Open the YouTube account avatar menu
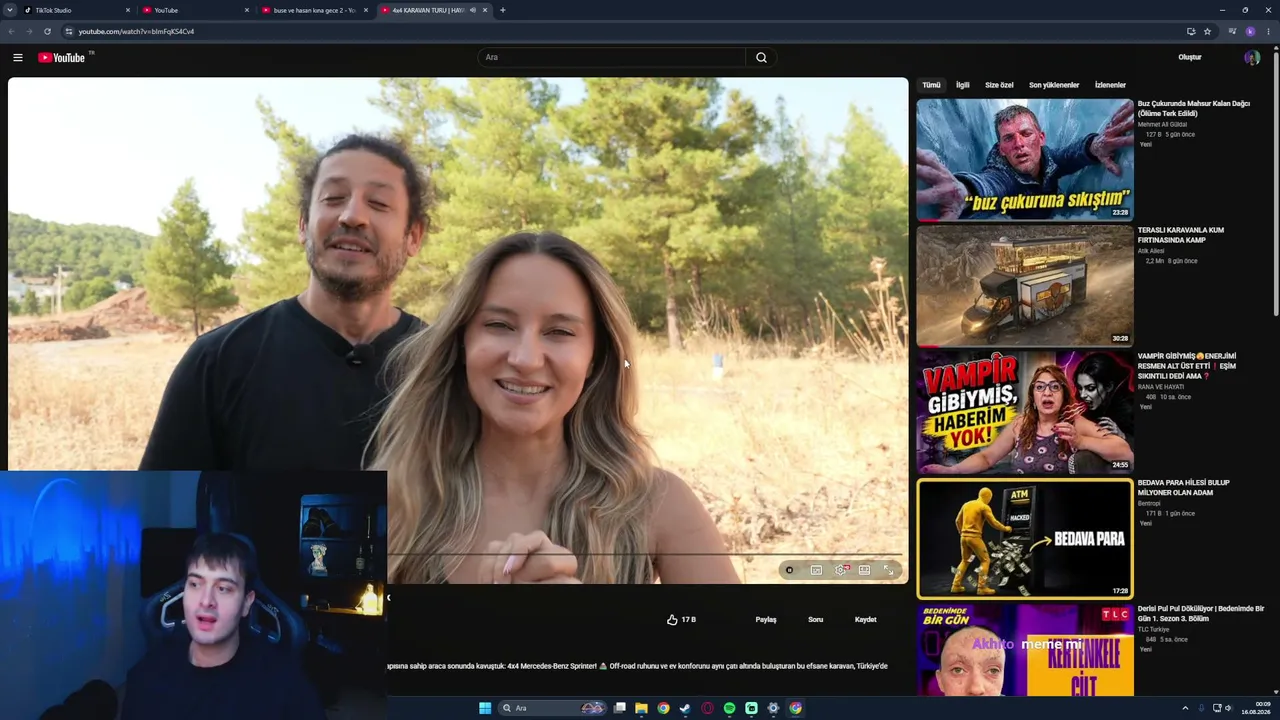The height and width of the screenshot is (720, 1280). (x=1252, y=57)
